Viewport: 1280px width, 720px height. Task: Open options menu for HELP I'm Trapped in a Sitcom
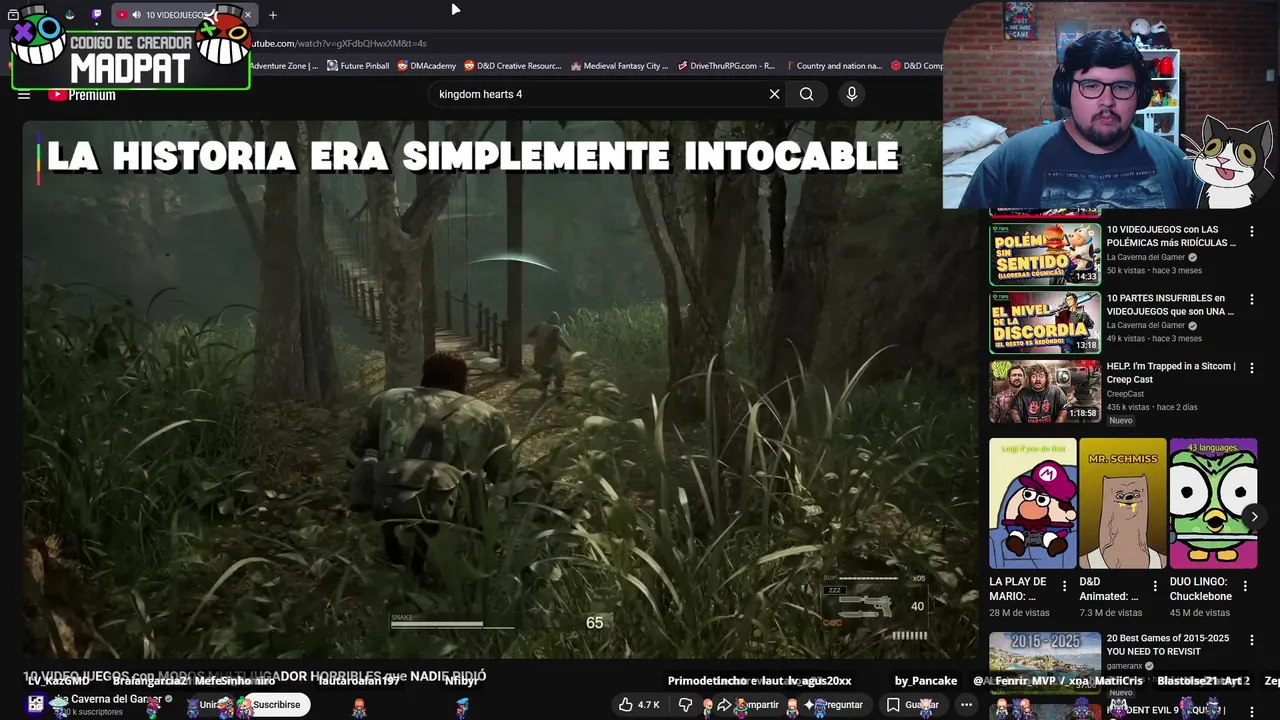point(1251,368)
